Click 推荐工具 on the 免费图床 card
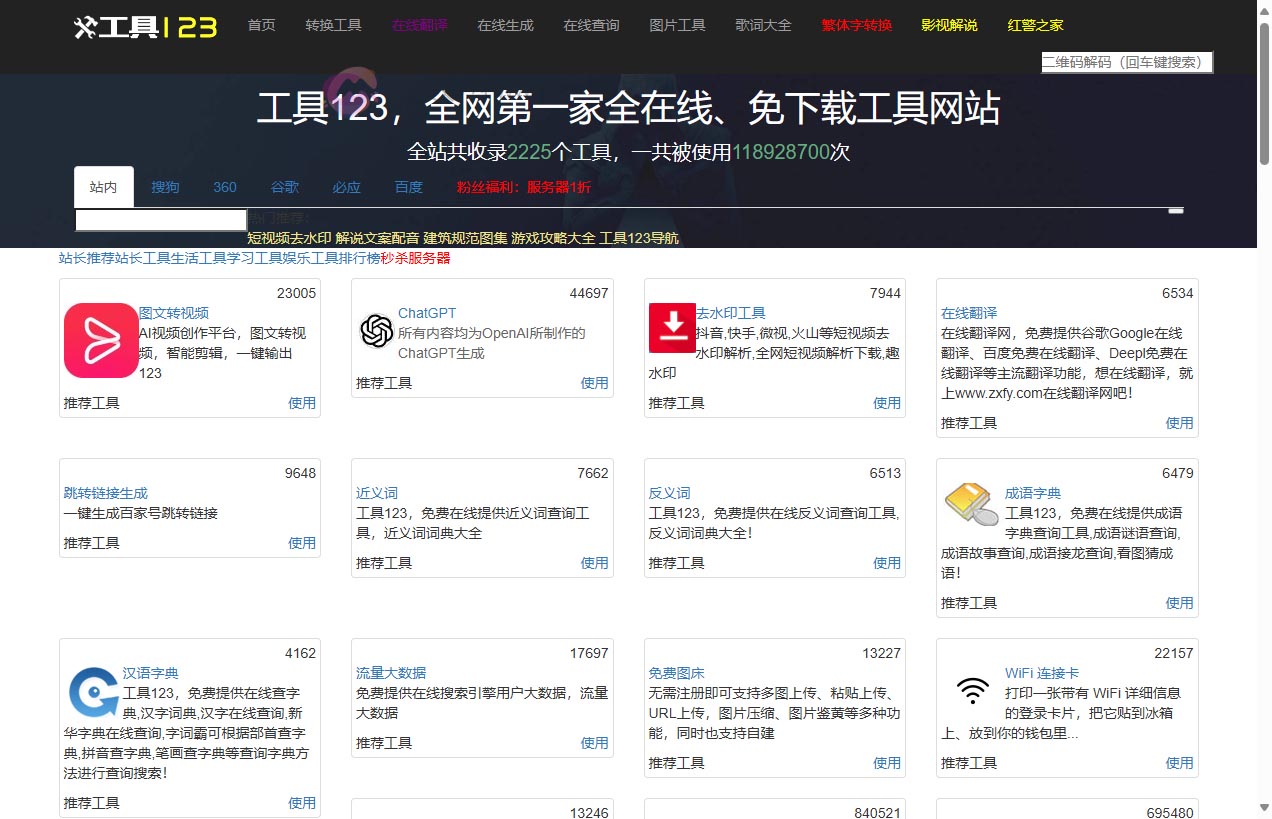 [x=676, y=762]
